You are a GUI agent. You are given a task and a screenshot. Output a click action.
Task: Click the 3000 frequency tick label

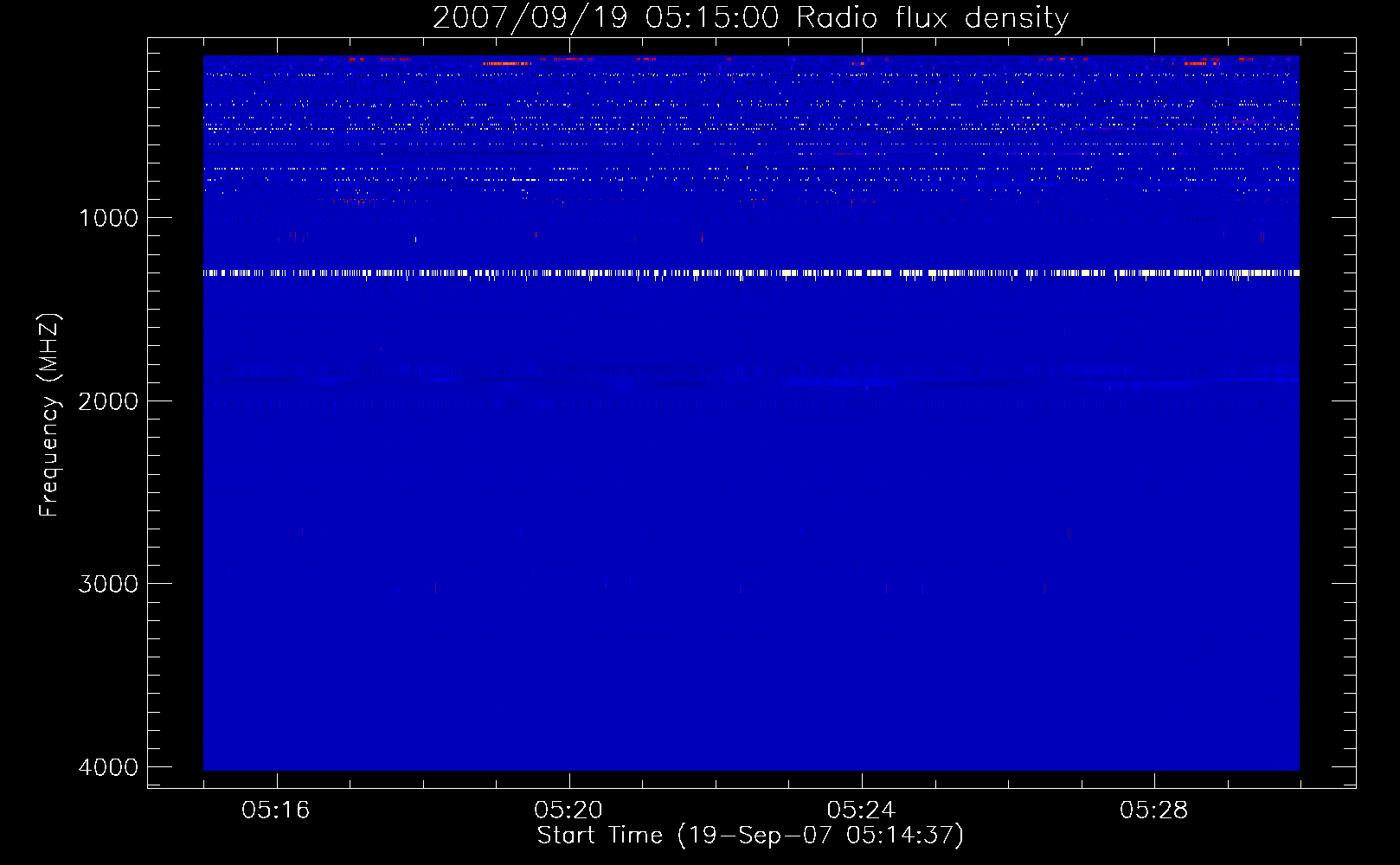coord(108,583)
